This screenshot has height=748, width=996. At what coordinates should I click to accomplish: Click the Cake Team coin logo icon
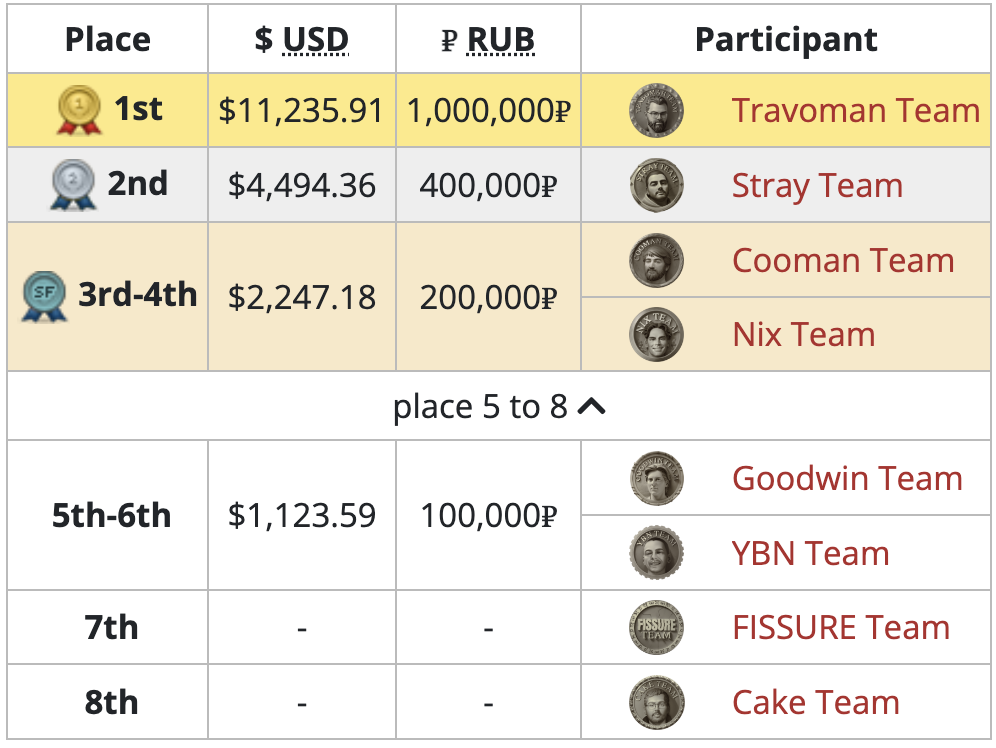coord(656,703)
